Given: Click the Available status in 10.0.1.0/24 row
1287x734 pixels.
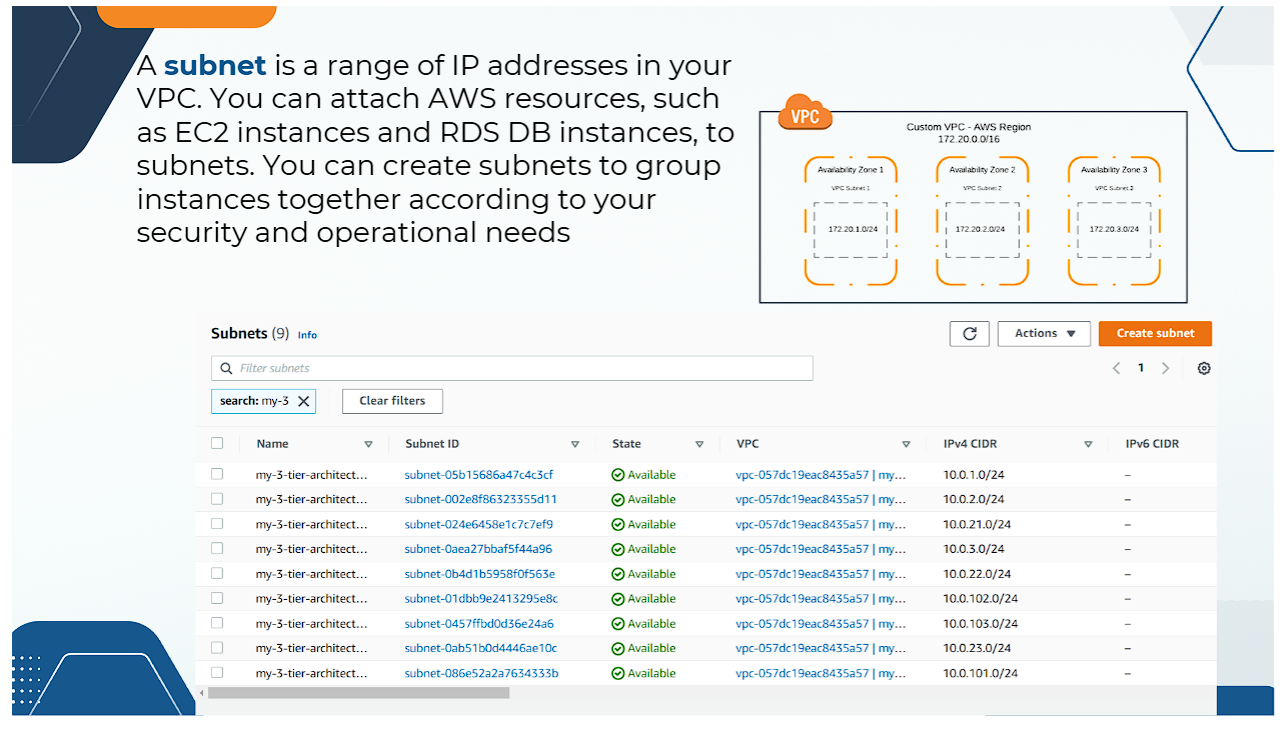Looking at the screenshot, I should tap(644, 475).
